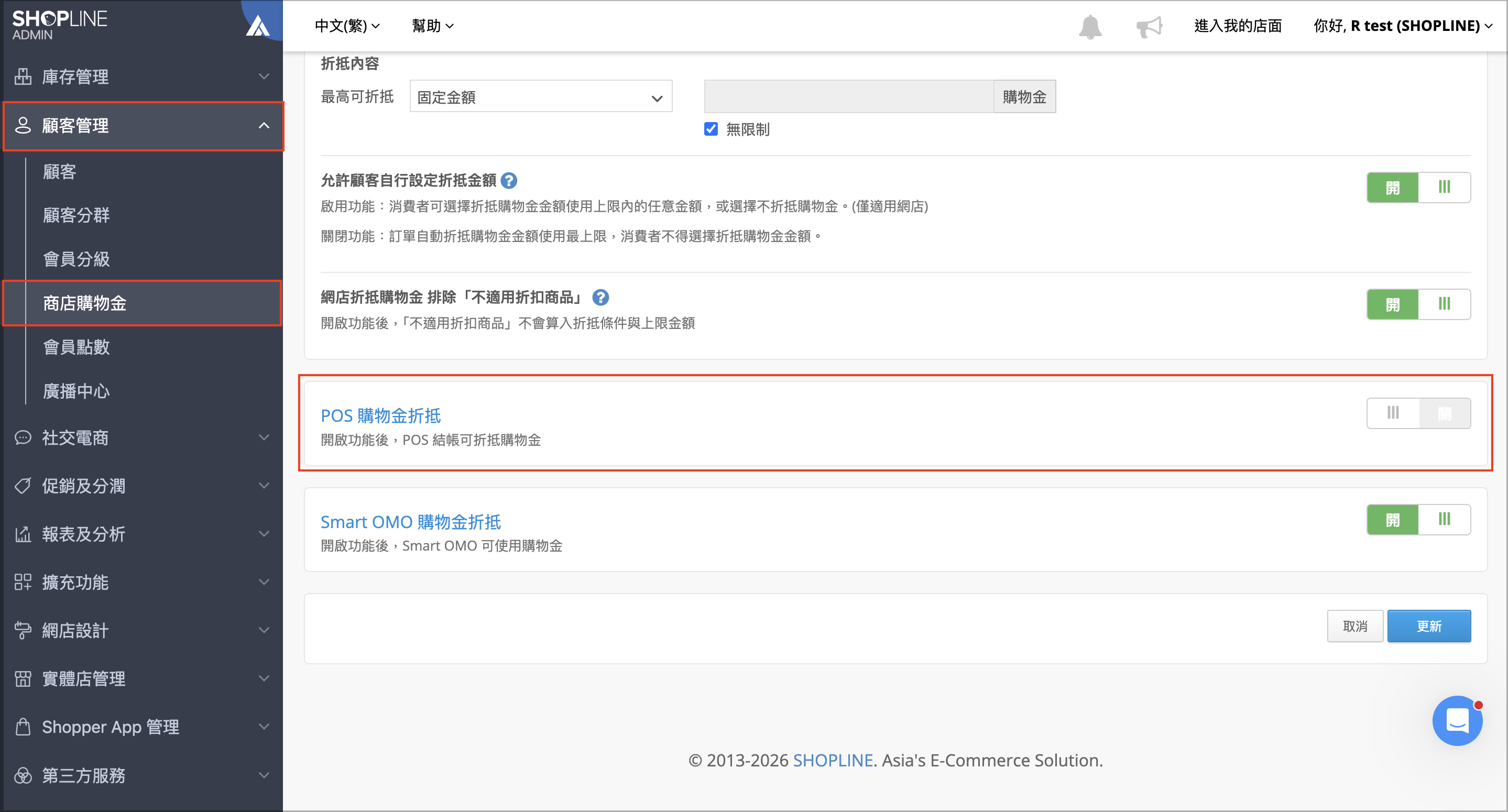Toggle 允許顧客自行設定折抵金額 switch
The width and height of the screenshot is (1508, 812).
pos(1418,188)
